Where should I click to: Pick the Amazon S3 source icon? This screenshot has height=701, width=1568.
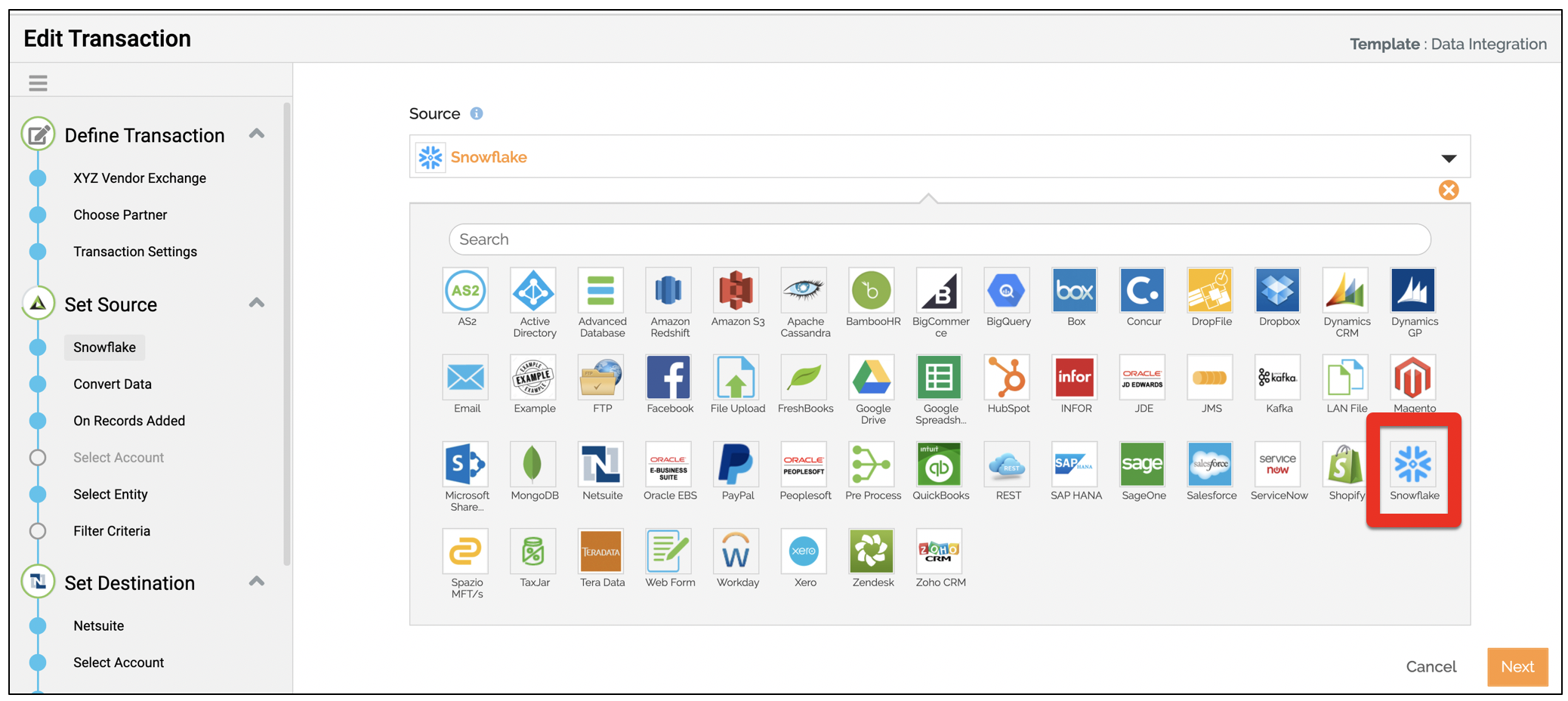pyautogui.click(x=736, y=290)
